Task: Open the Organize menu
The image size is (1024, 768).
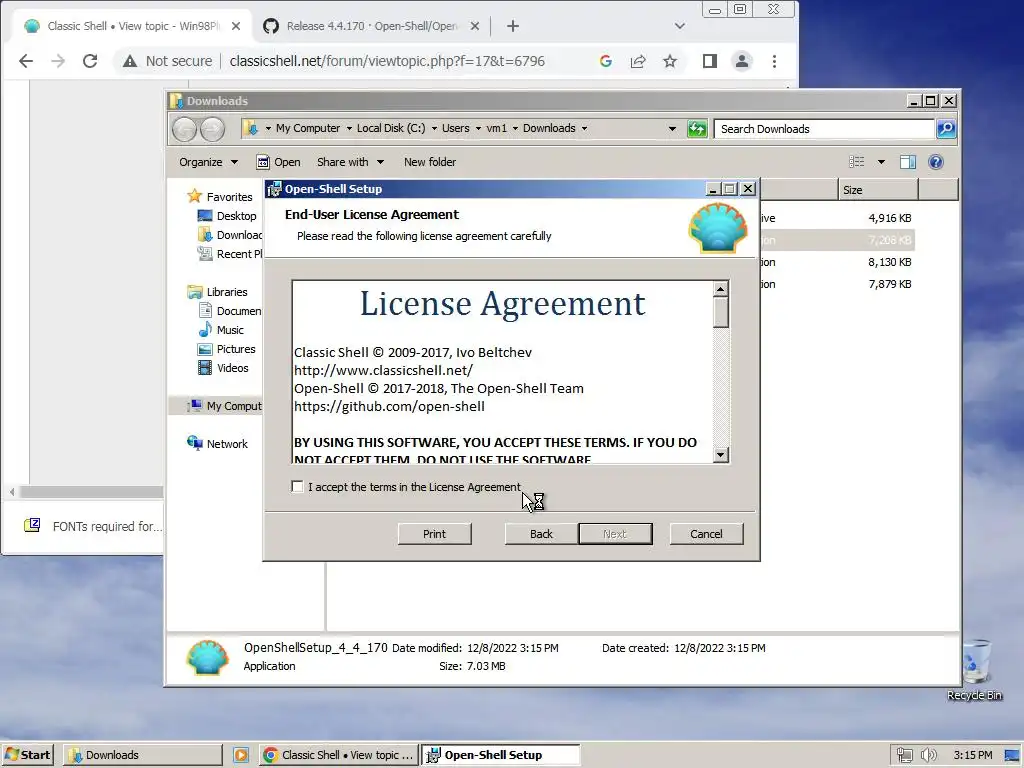Action: (x=208, y=162)
